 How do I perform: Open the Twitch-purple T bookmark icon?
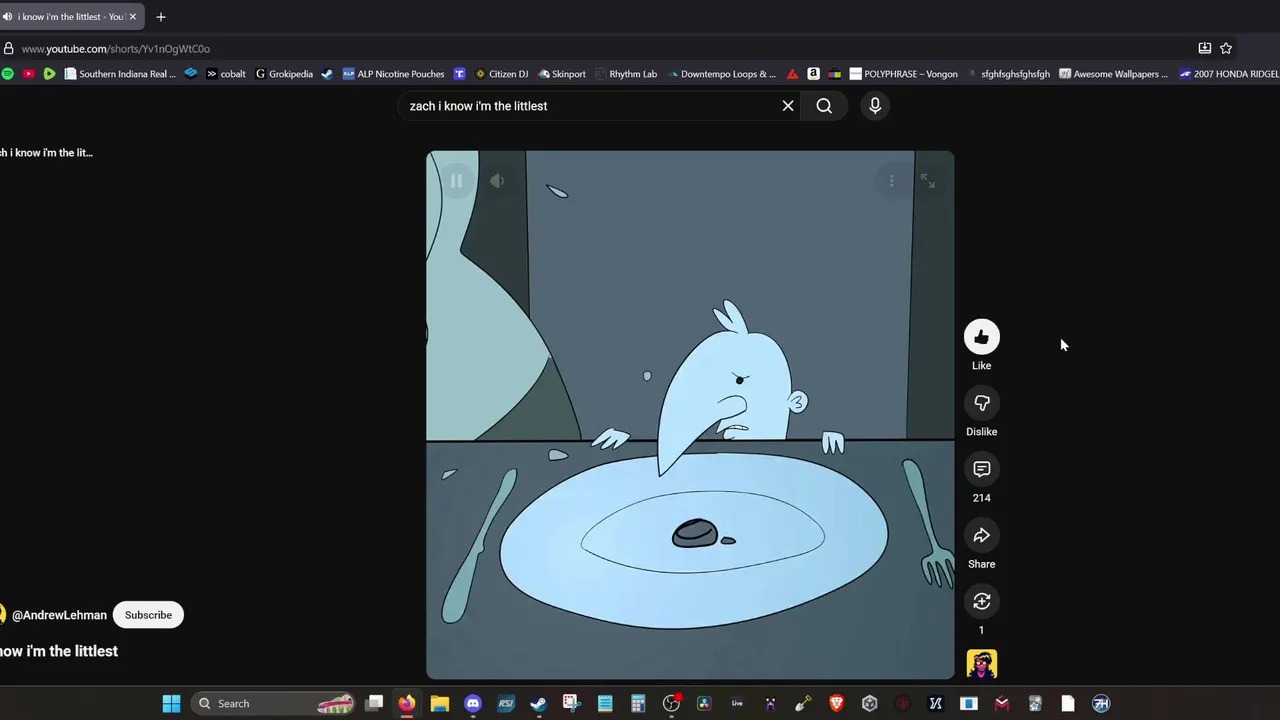click(459, 74)
